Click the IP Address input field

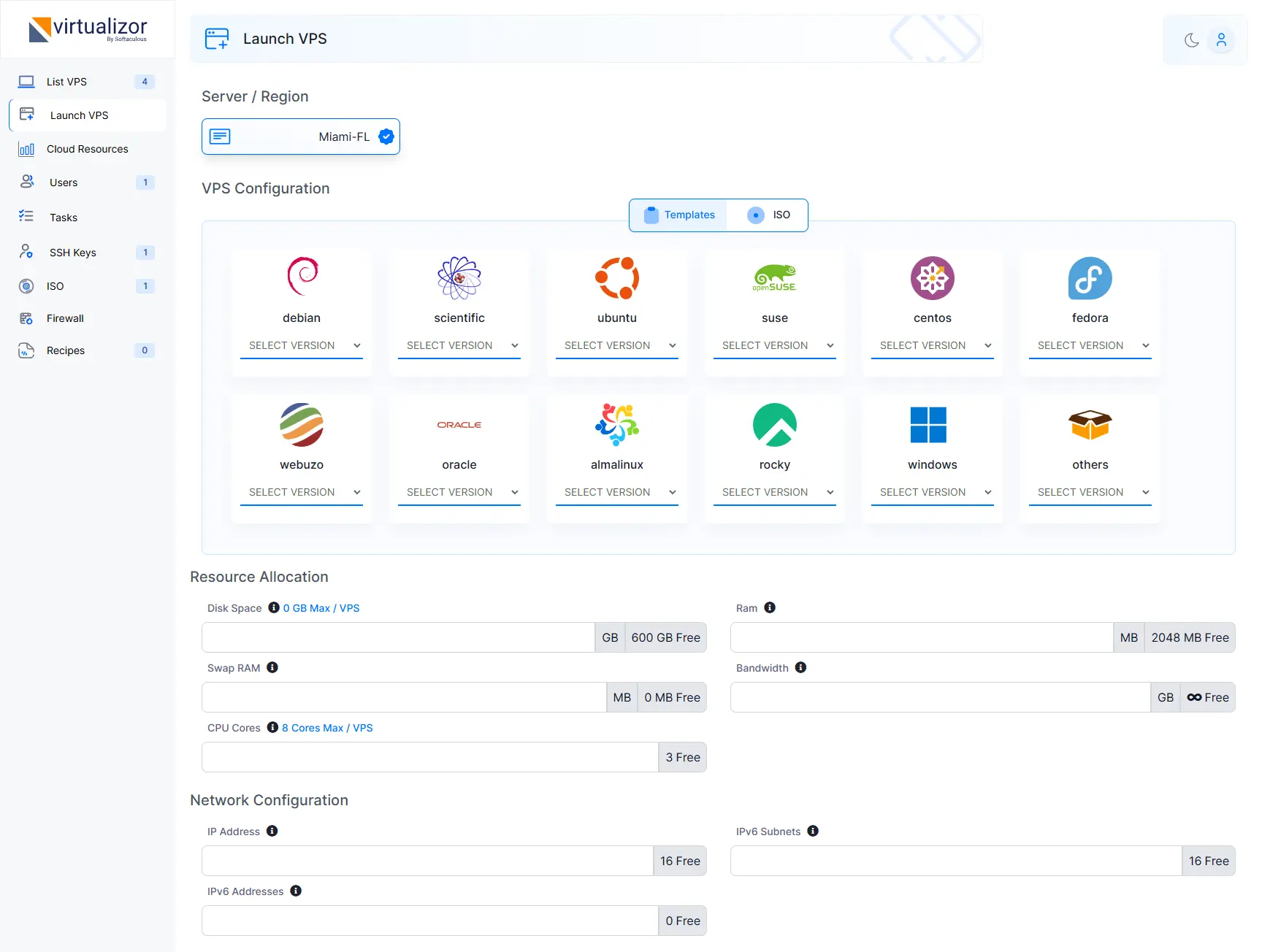pos(427,861)
